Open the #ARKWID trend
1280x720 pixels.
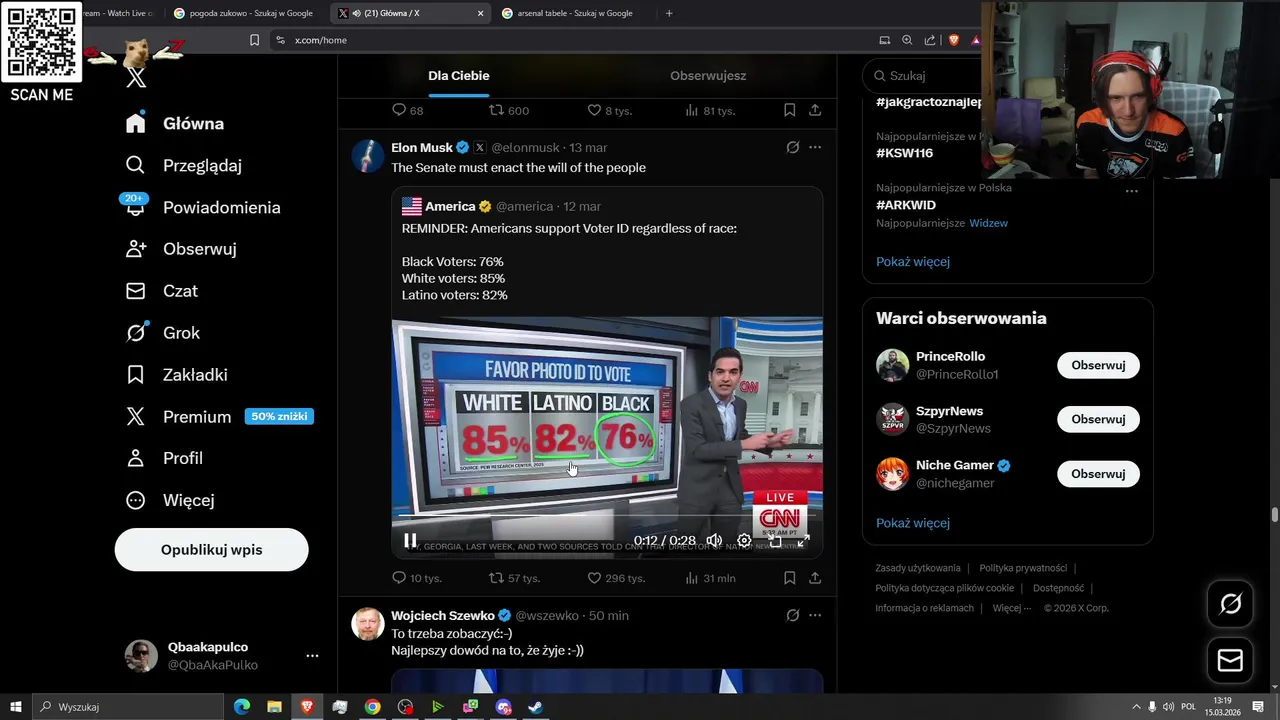906,205
